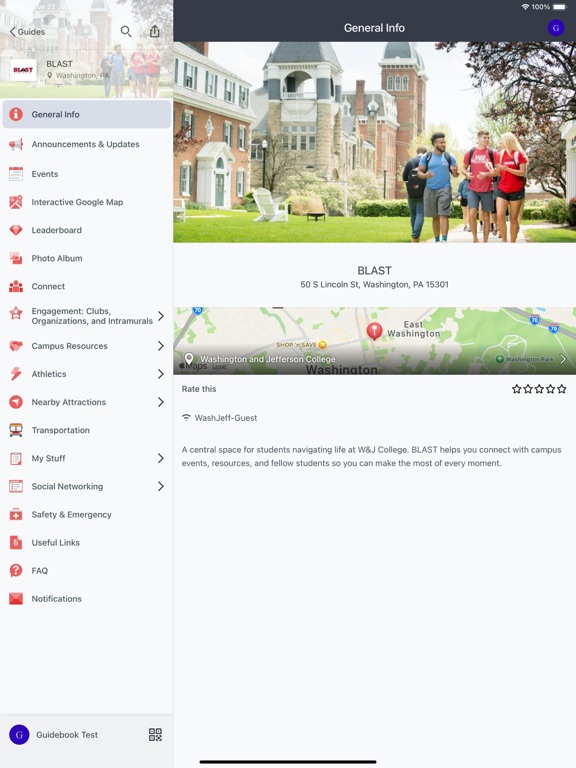Click the Athletics lightning icon

pos(16,374)
